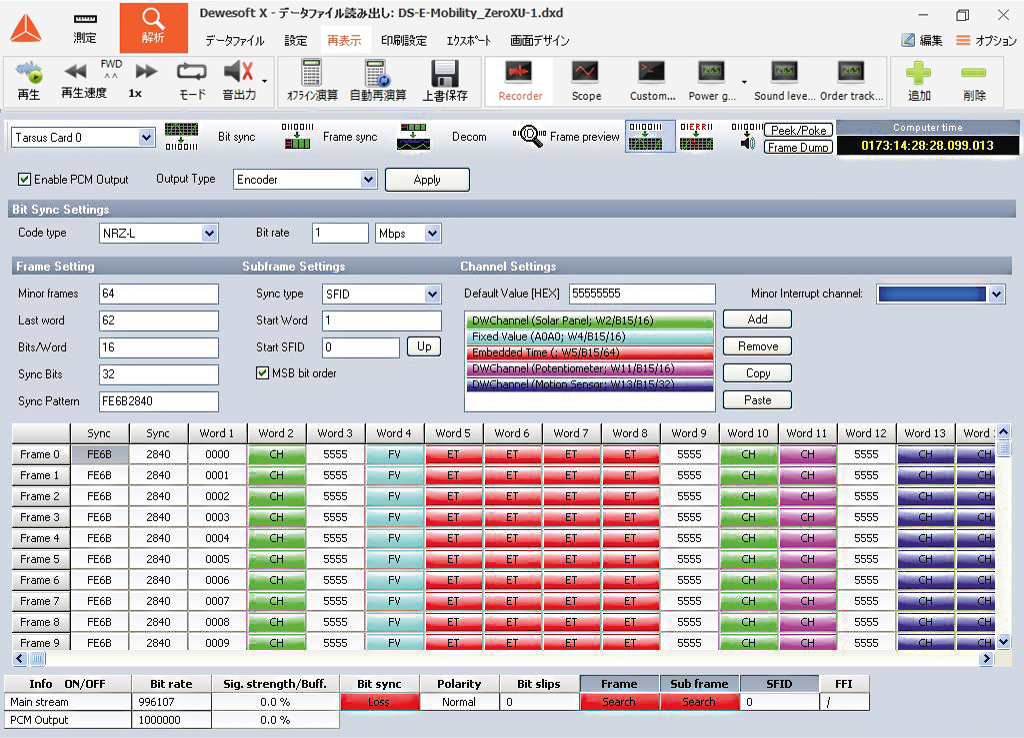Open the Decom icon

pos(413,136)
